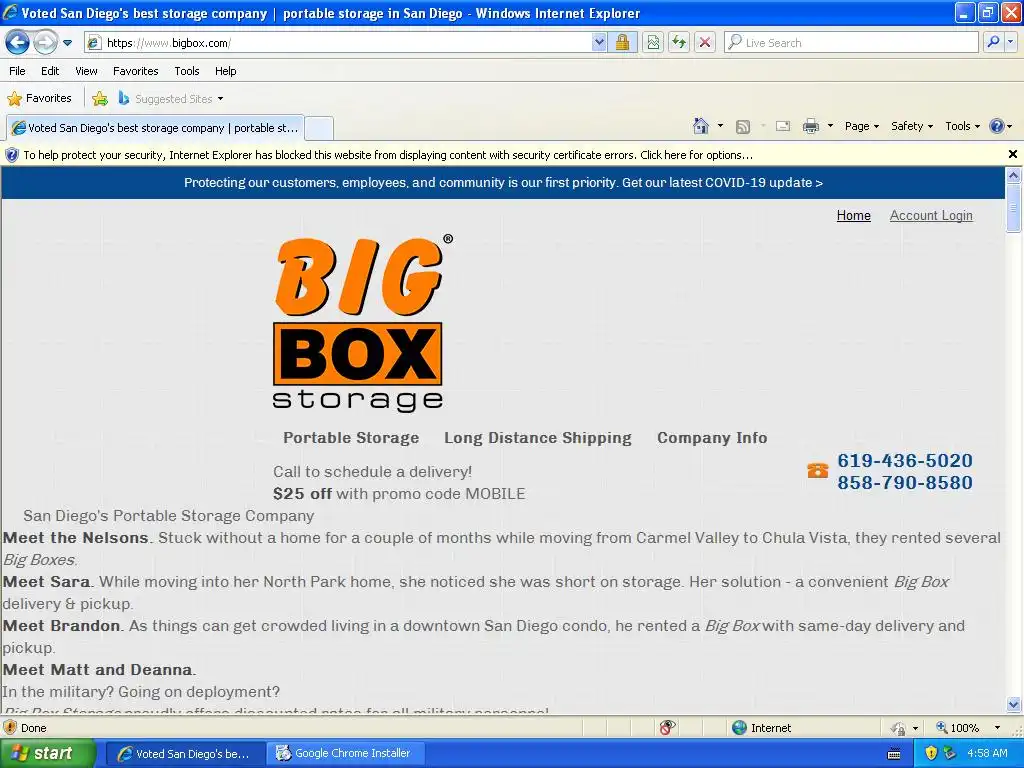Click the Print icon
This screenshot has width=1024, height=768.
pyautogui.click(x=810, y=127)
